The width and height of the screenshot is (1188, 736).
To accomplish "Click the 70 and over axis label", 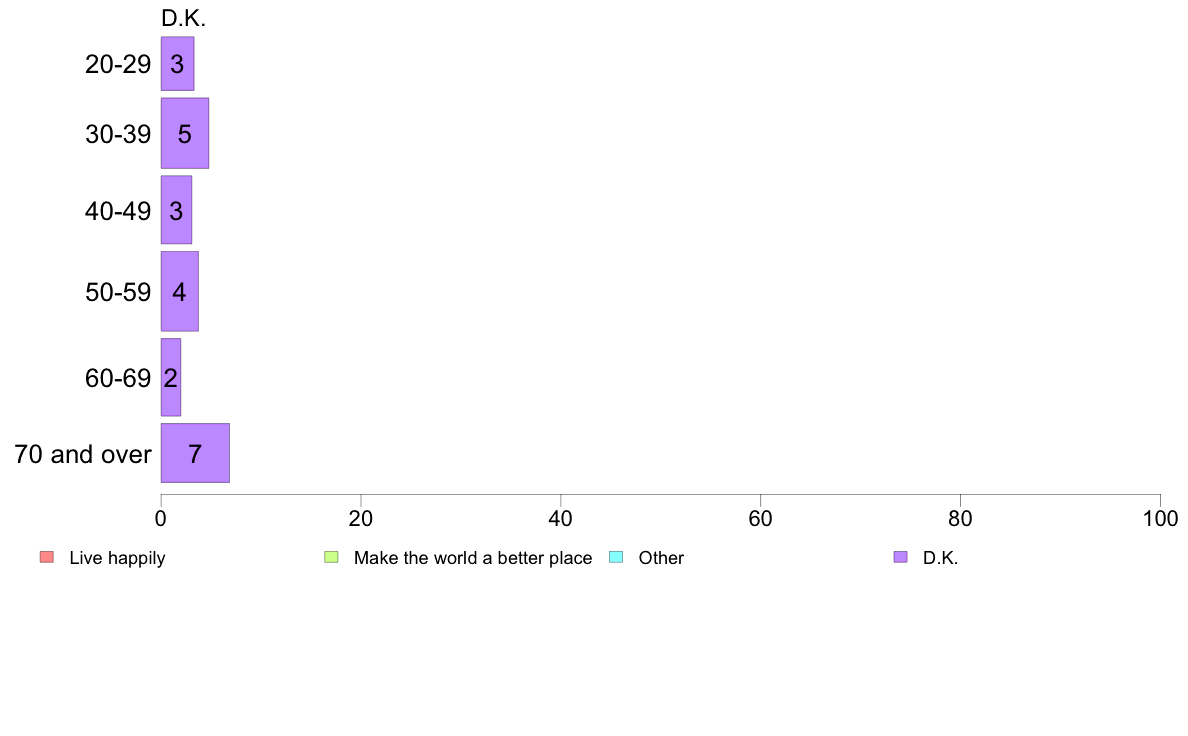I will pos(83,454).
